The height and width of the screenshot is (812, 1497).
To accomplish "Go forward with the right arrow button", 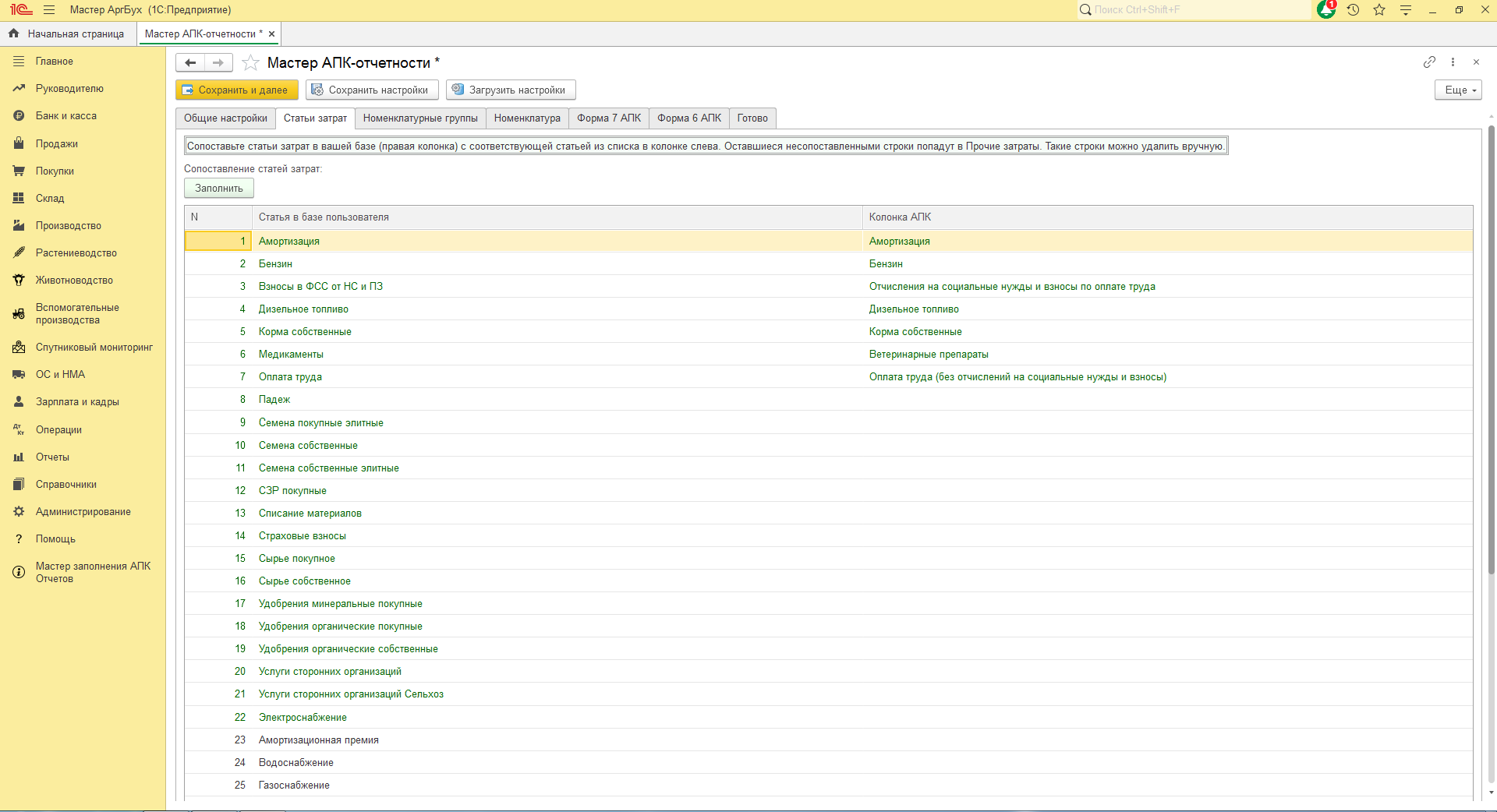I will coord(218,62).
